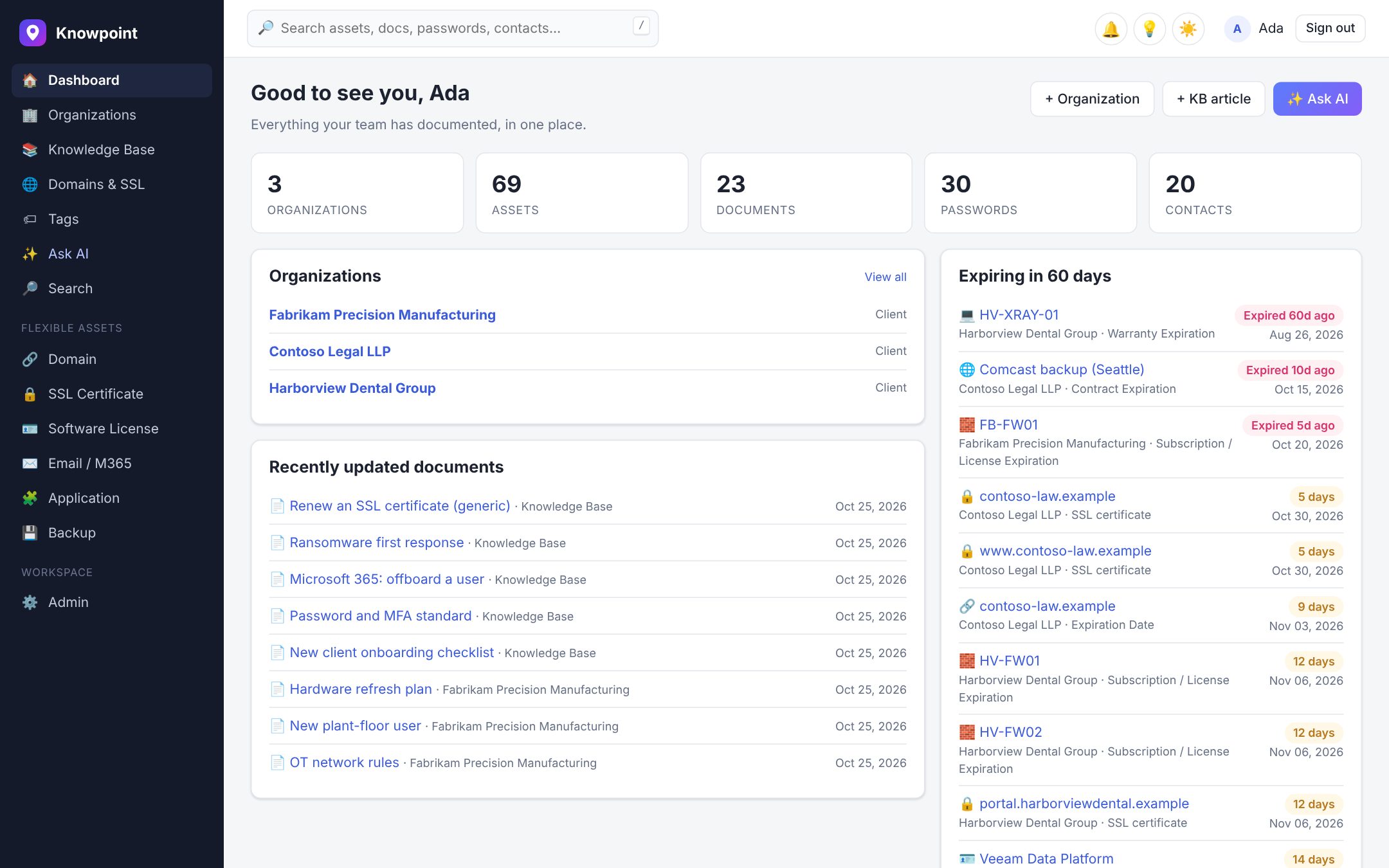The width and height of the screenshot is (1389, 868).
Task: Click the '9 days' expiry badge
Action: 1316,607
